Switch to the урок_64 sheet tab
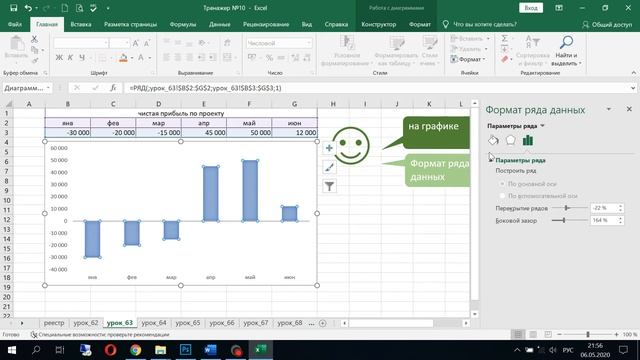This screenshot has height=360, width=640. 154,323
